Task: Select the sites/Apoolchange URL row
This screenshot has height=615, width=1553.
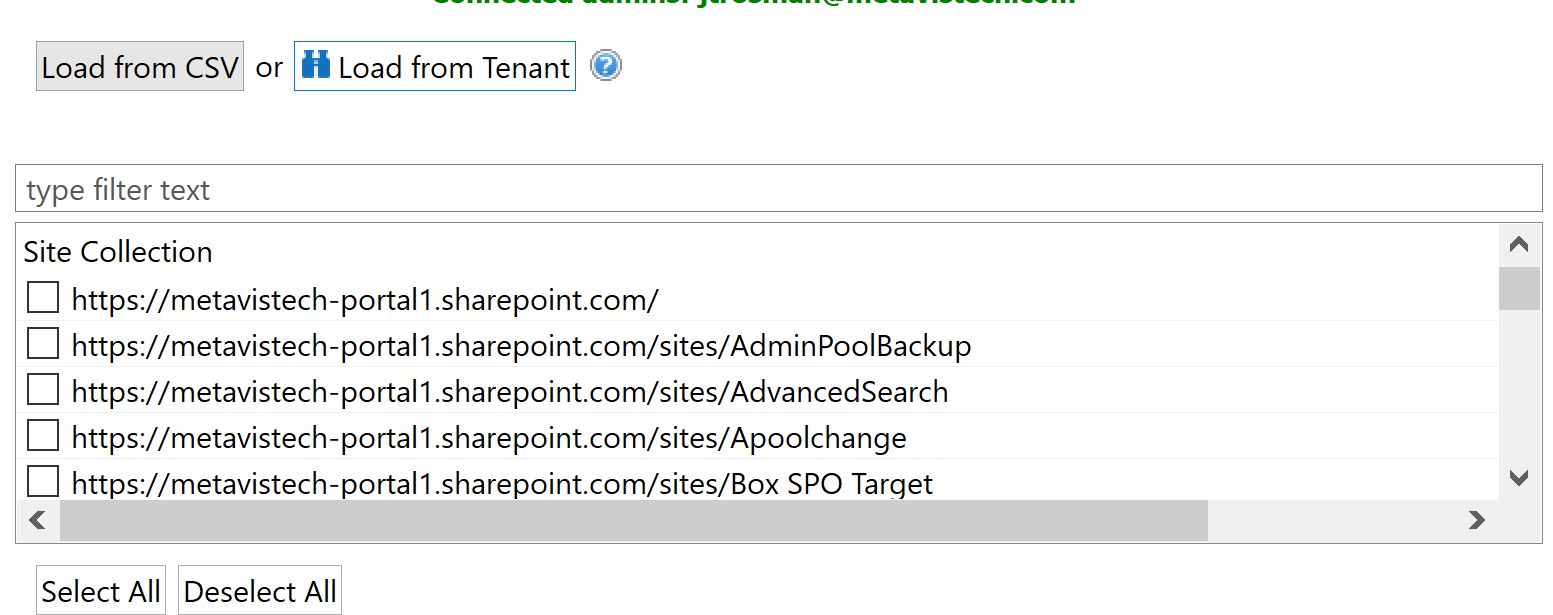Action: (489, 438)
